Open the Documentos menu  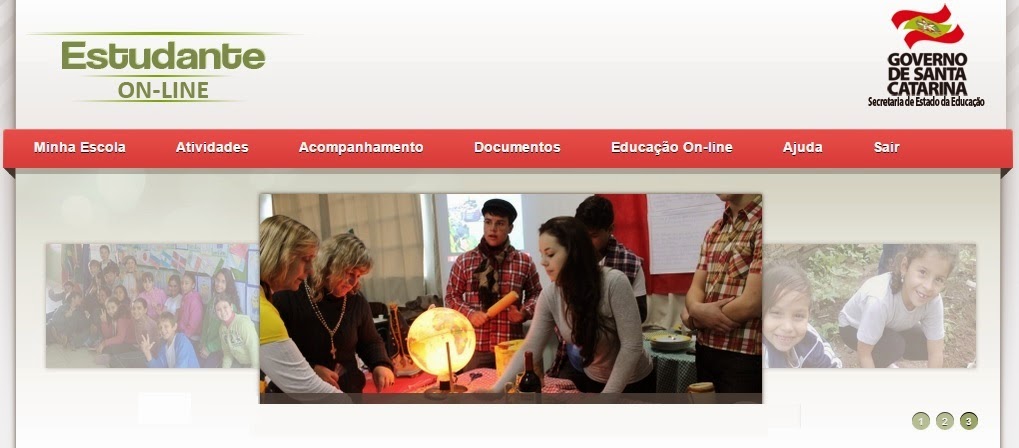pos(517,148)
